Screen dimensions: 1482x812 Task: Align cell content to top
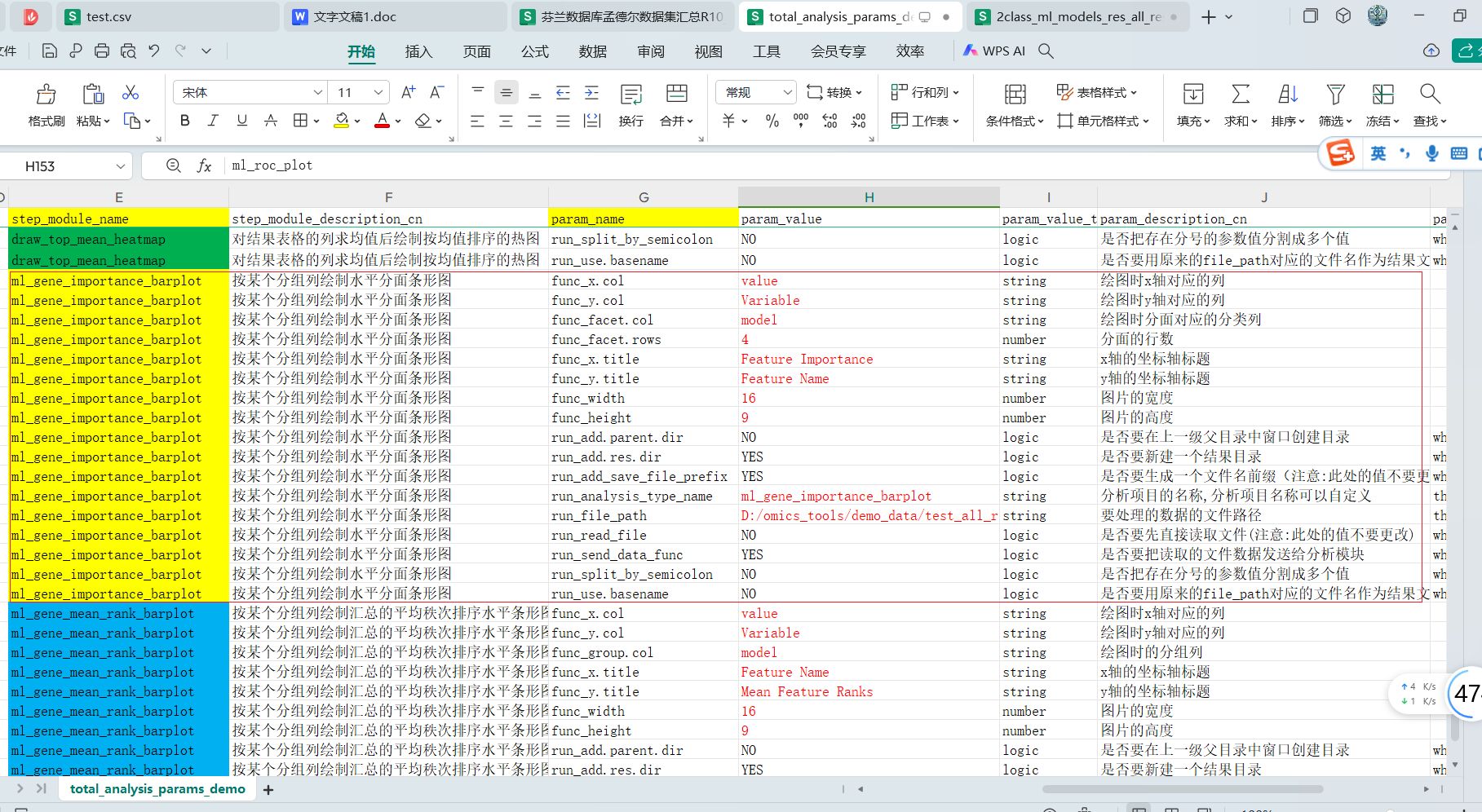coord(478,92)
